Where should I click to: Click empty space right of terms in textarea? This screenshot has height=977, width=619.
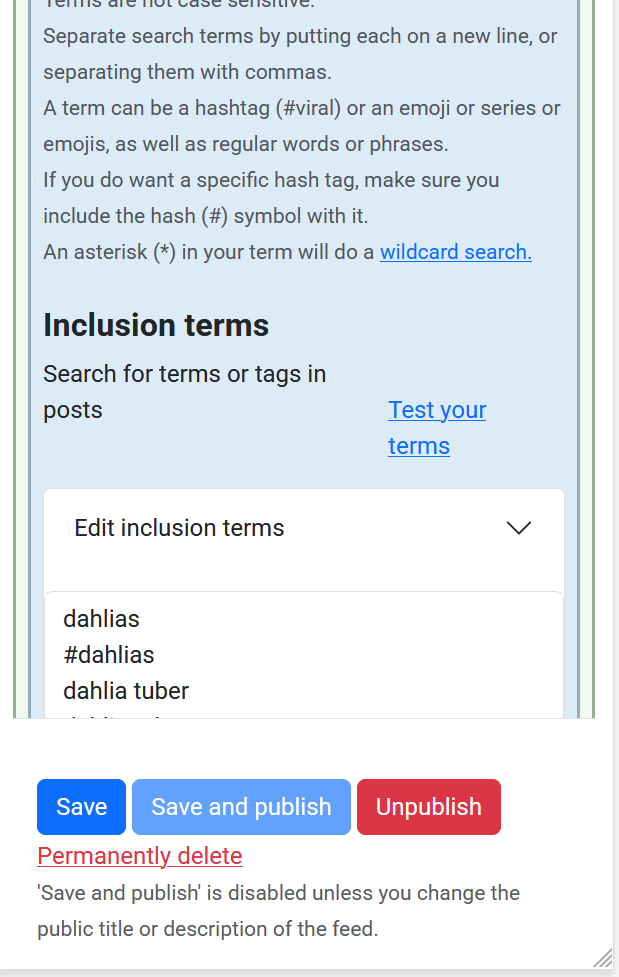pos(400,655)
